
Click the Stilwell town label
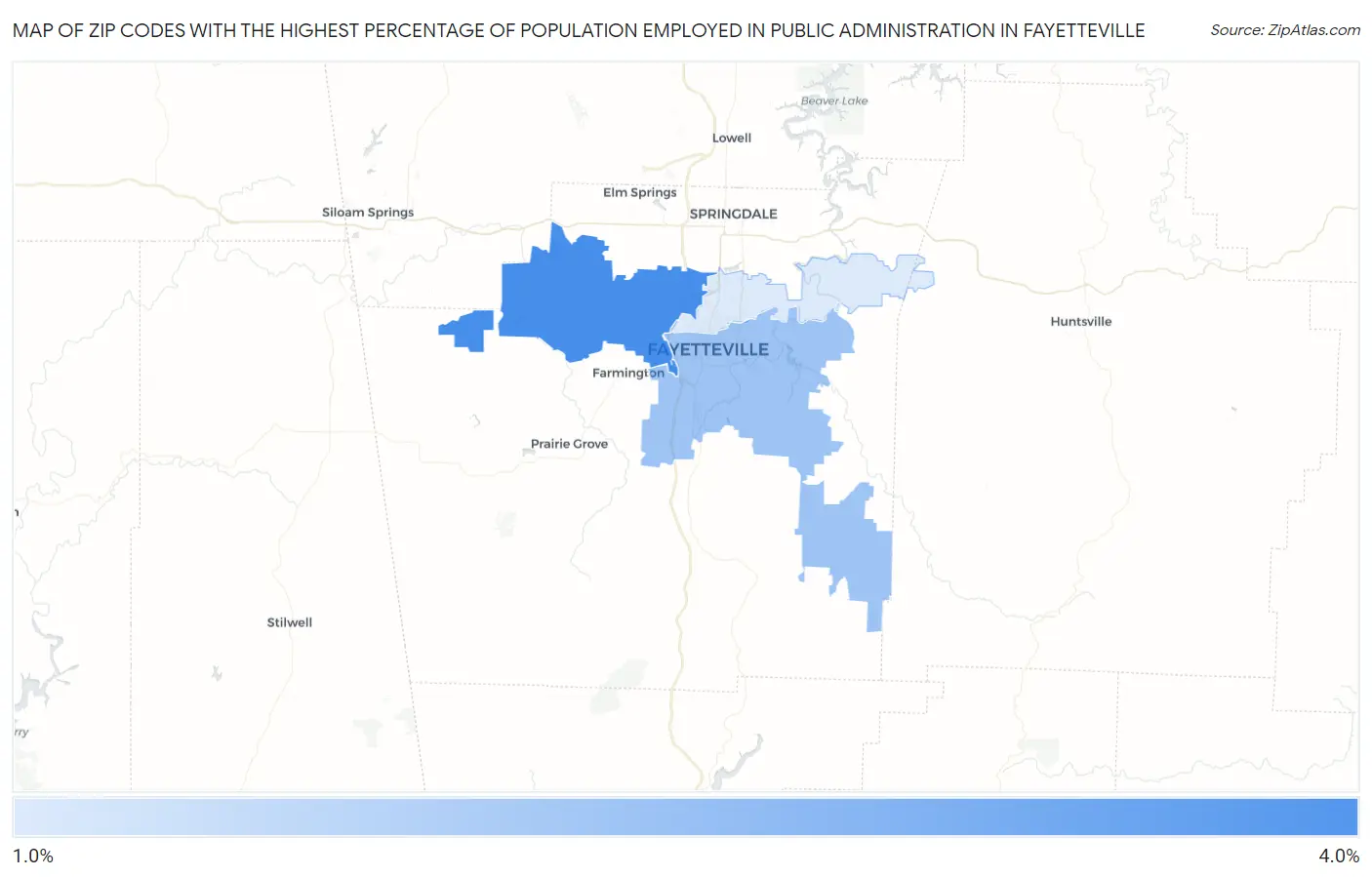(x=290, y=622)
